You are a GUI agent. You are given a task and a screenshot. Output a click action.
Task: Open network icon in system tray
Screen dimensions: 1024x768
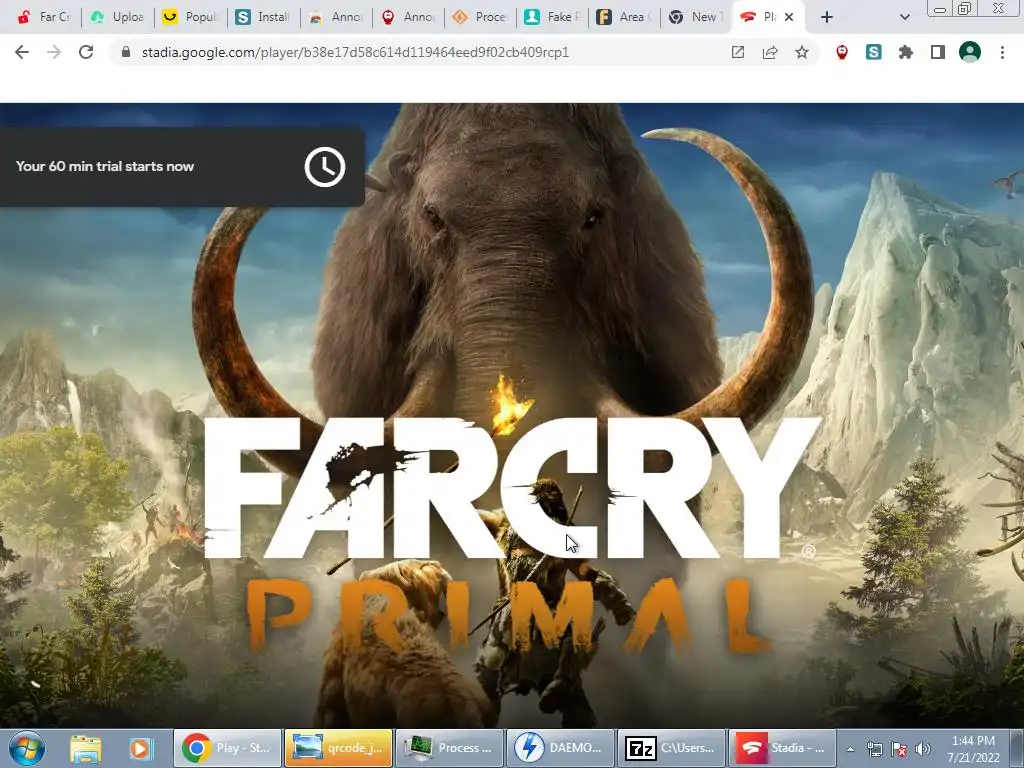(x=874, y=749)
